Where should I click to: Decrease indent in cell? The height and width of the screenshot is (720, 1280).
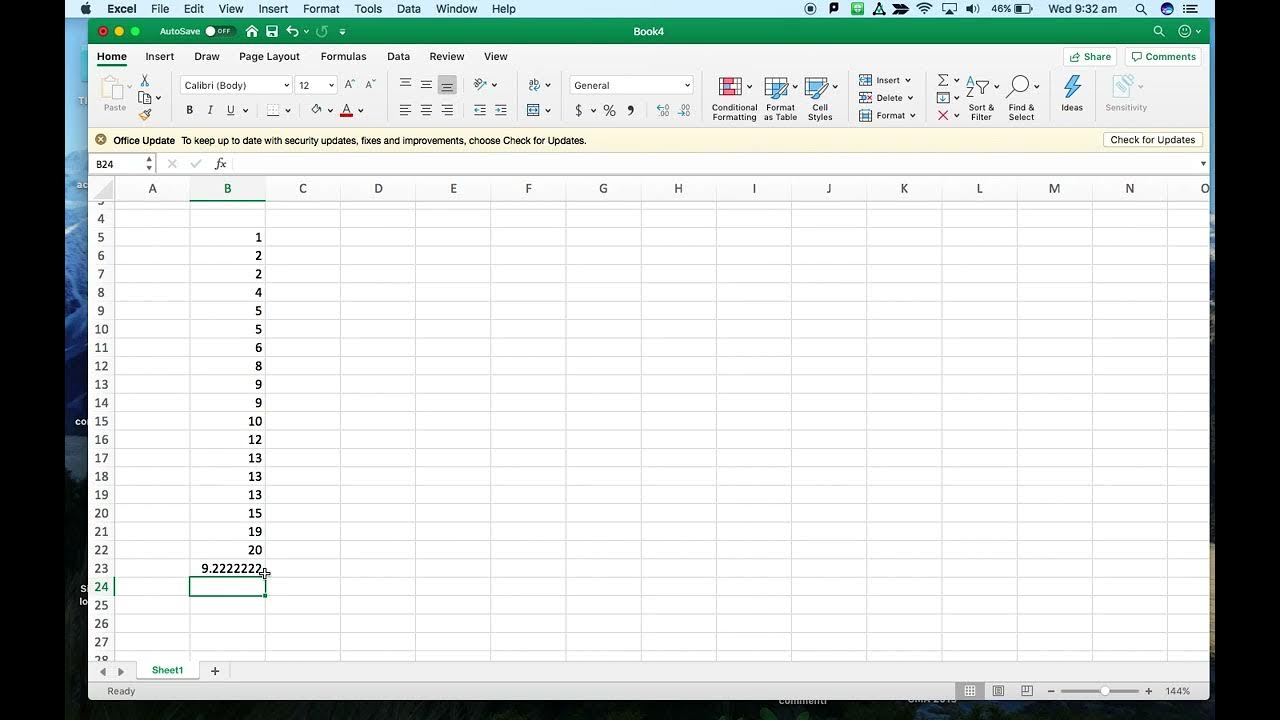[480, 110]
